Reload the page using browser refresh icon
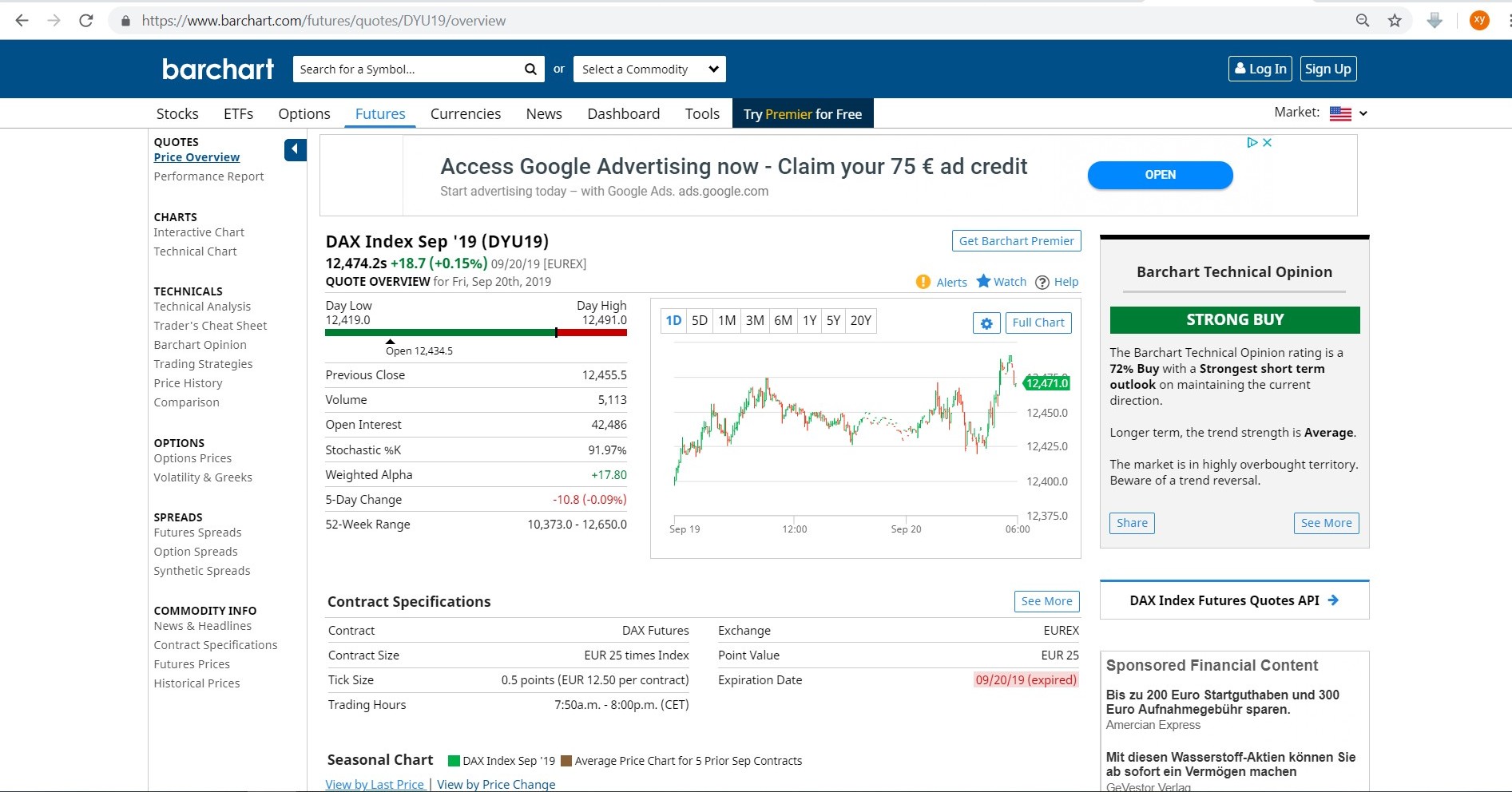Screen dimensions: 1512x792 (86, 21)
